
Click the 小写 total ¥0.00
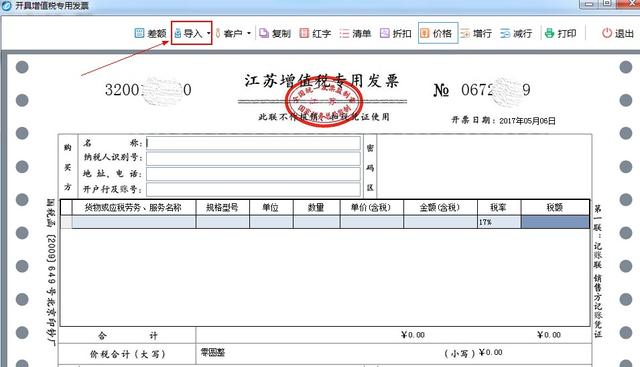click(491, 352)
